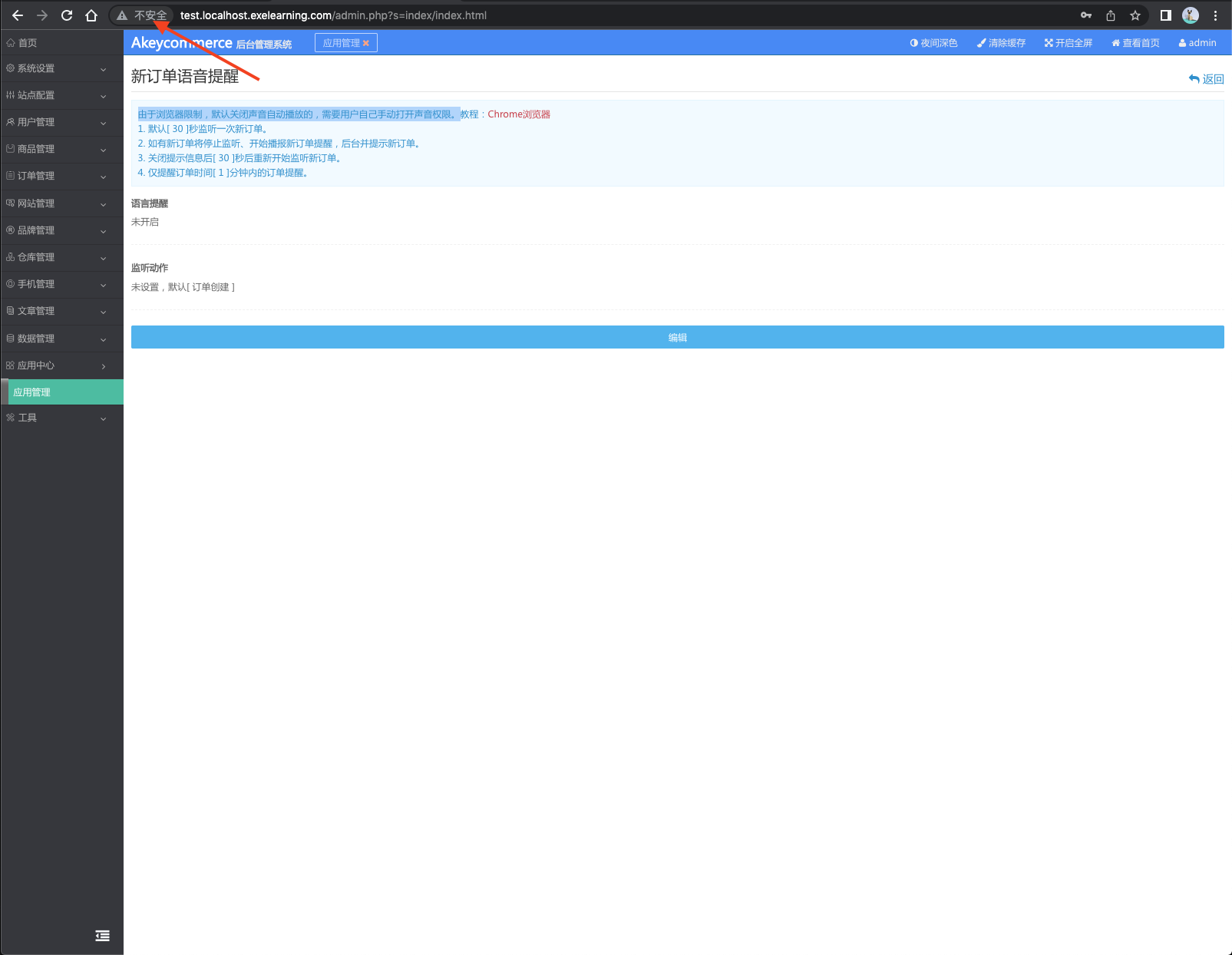
Task: Select 应用管理 submenu item
Action: [63, 392]
